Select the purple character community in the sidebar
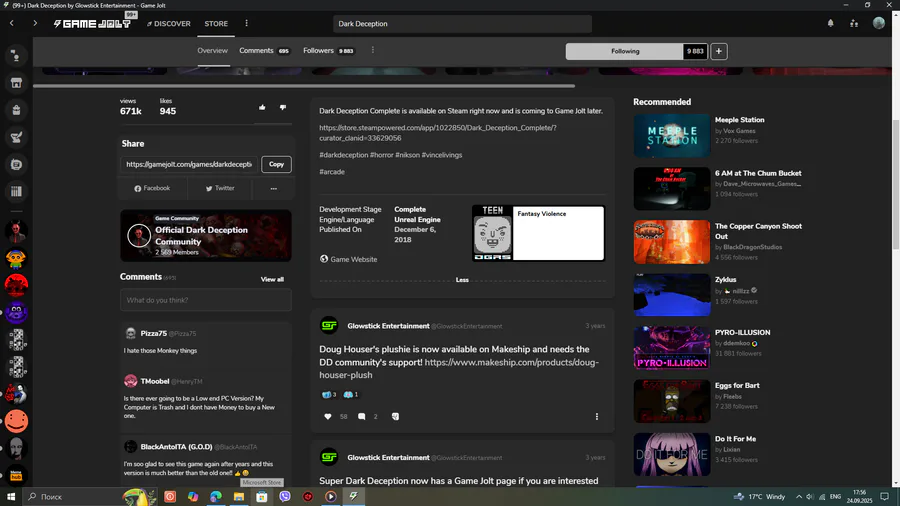This screenshot has height=506, width=900. [x=16, y=313]
